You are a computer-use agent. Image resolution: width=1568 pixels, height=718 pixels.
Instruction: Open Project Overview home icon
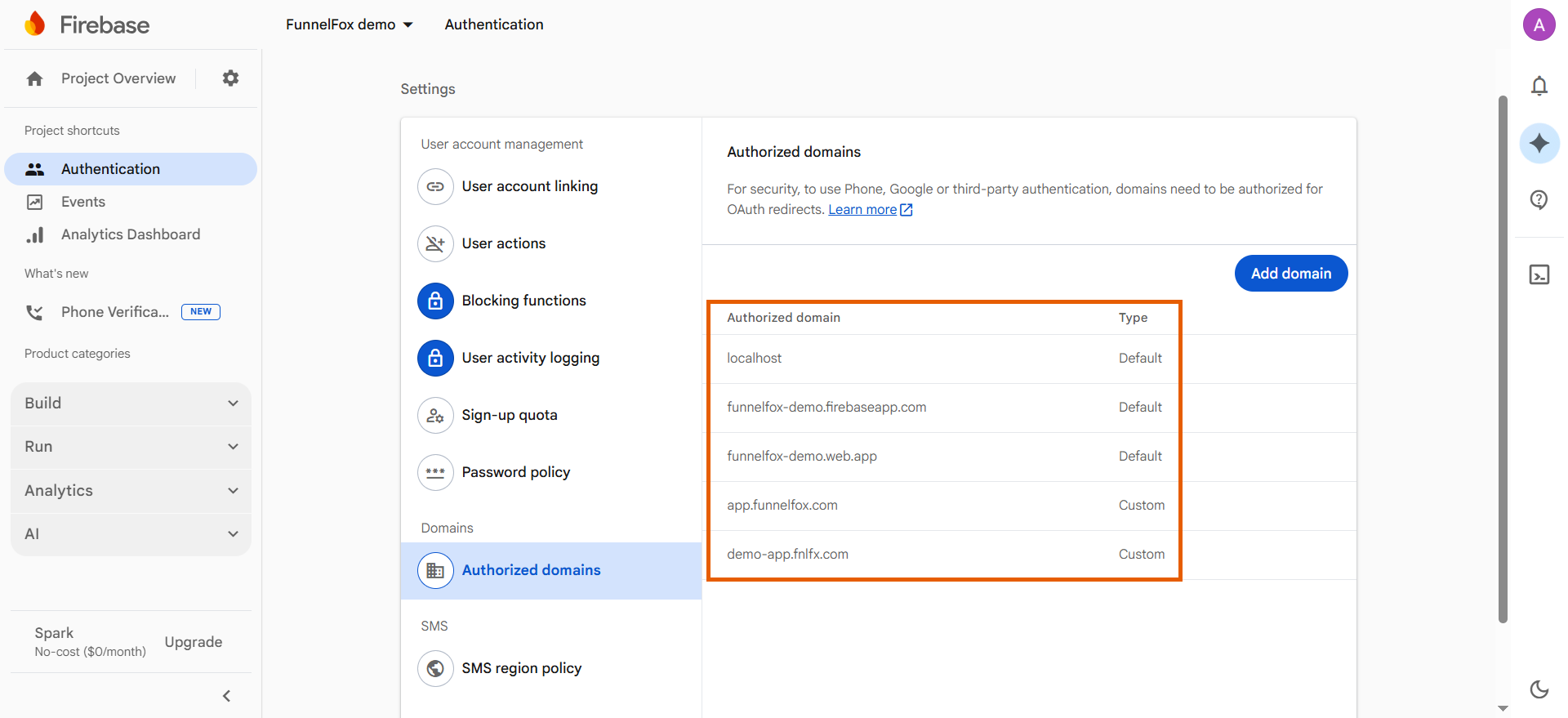34,78
